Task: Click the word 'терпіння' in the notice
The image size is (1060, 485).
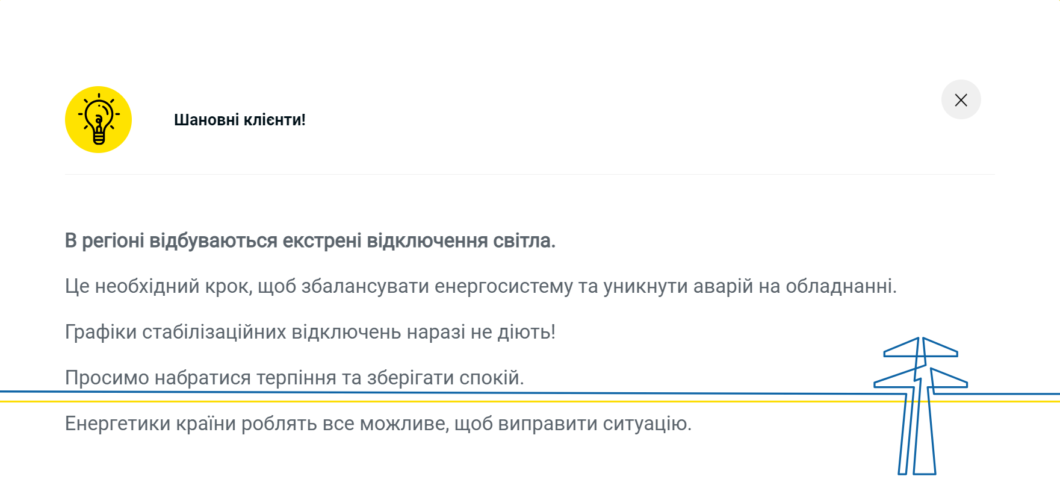Action: 295,379
